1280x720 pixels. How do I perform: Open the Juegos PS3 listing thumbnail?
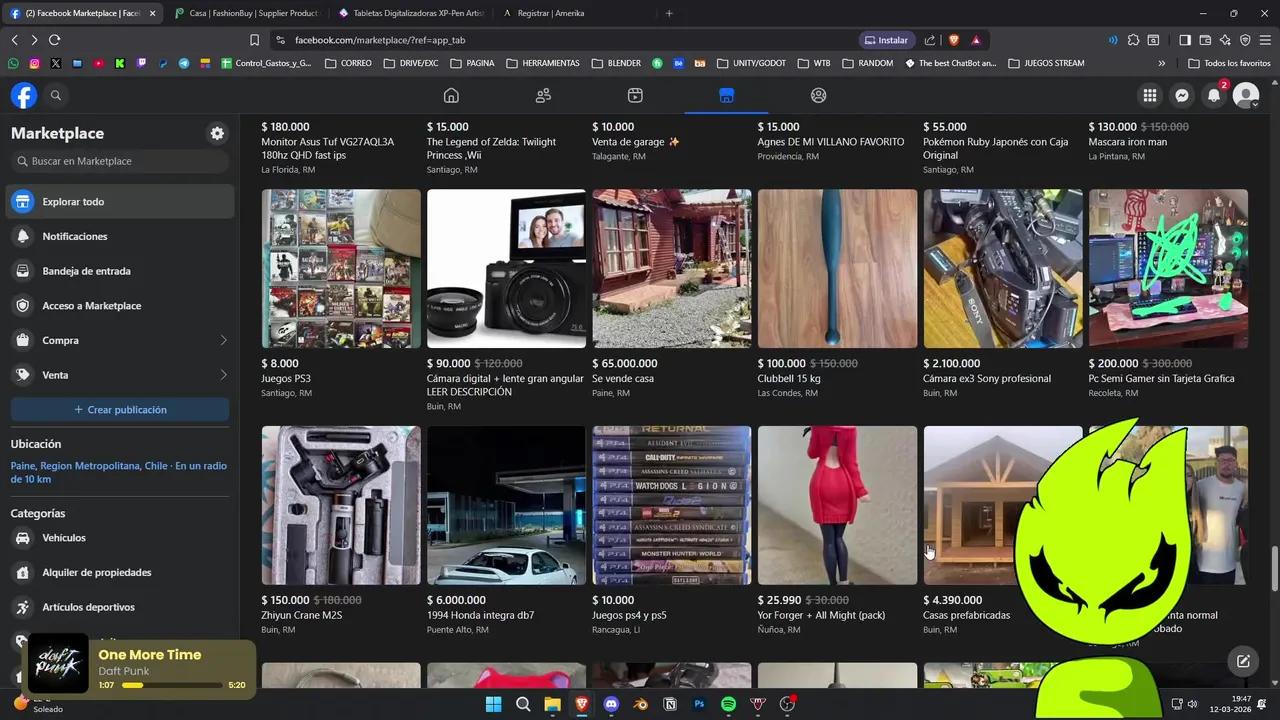[341, 269]
